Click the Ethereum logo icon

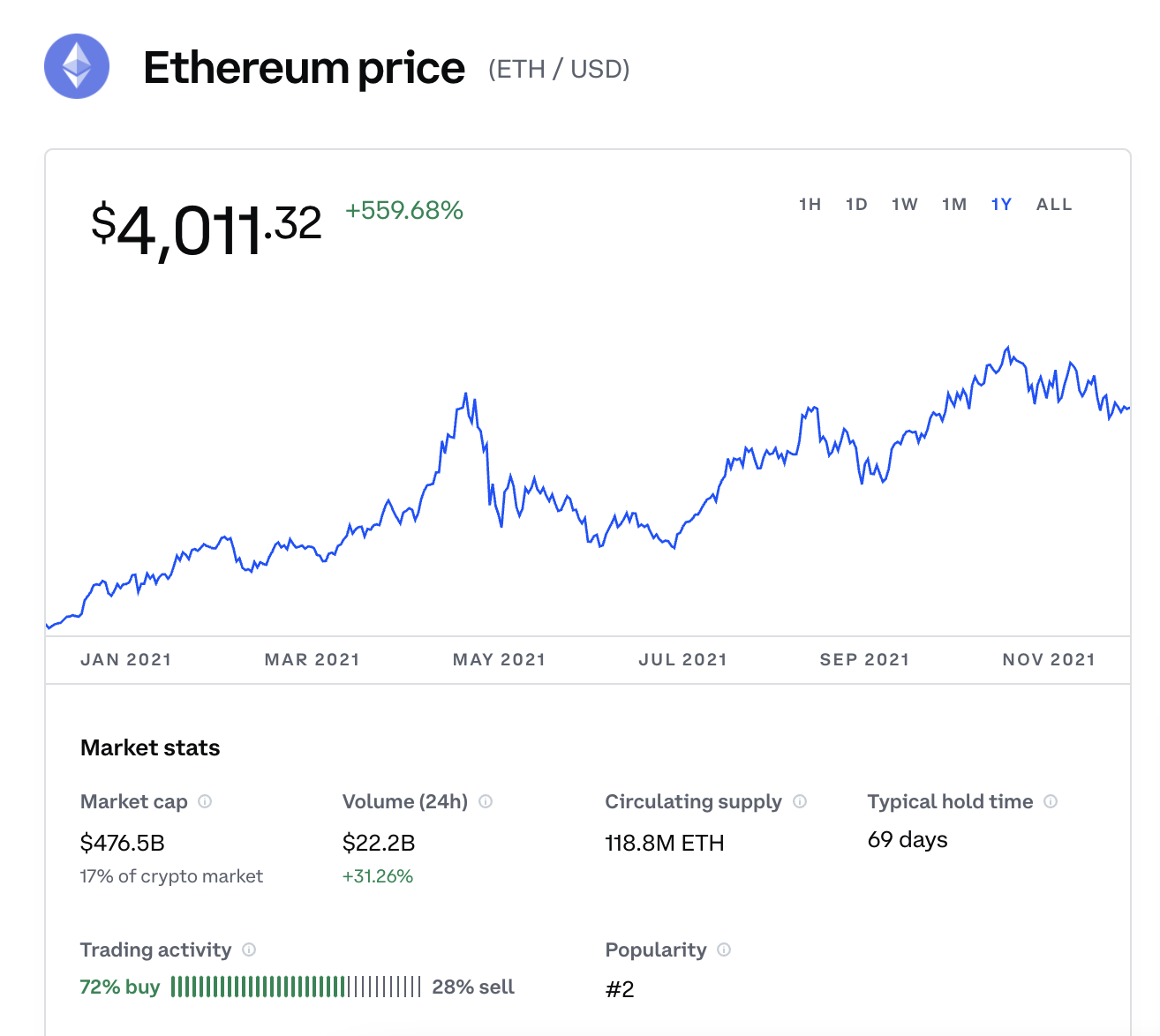pyautogui.click(x=77, y=66)
